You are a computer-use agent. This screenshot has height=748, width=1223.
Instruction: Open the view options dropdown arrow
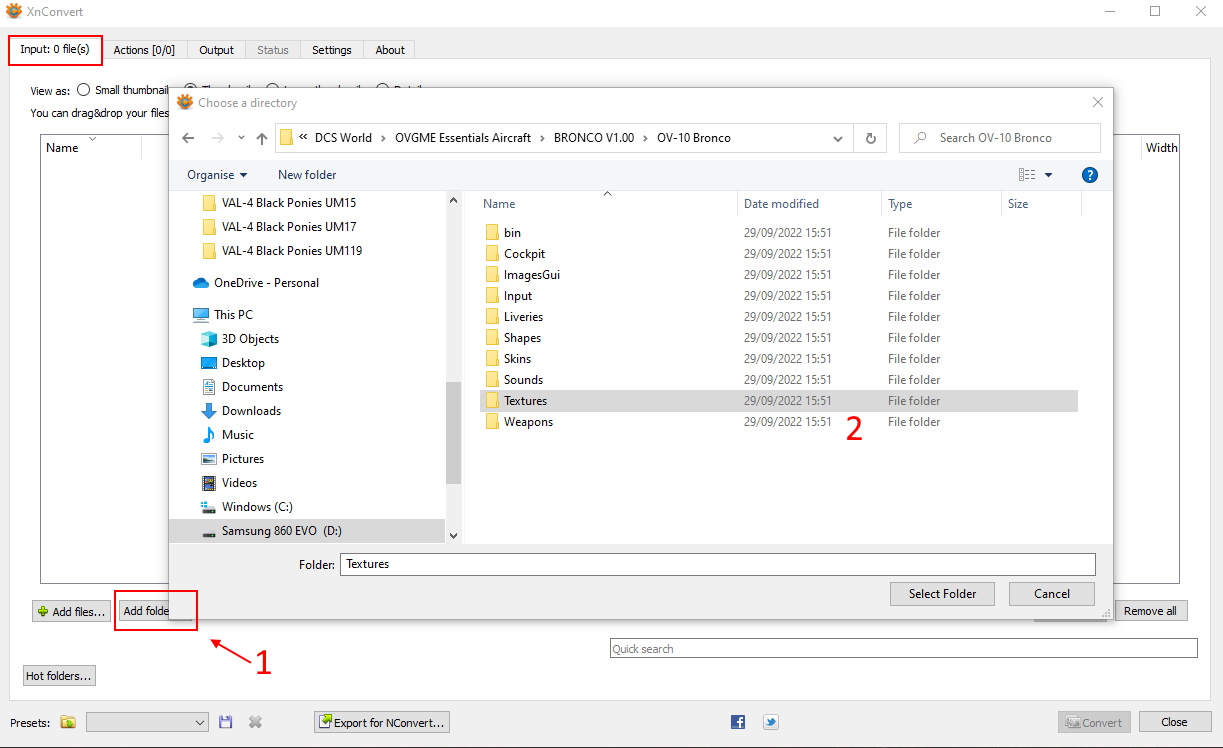point(1048,175)
